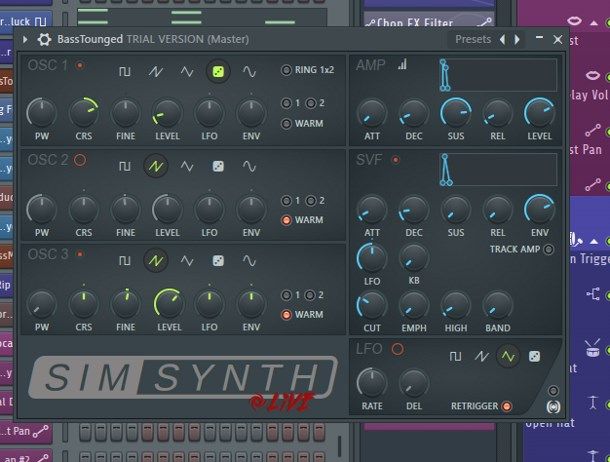This screenshot has width=610, height=462.
Task: Select OSC 2 routing option 2
Action: [x=310, y=201]
